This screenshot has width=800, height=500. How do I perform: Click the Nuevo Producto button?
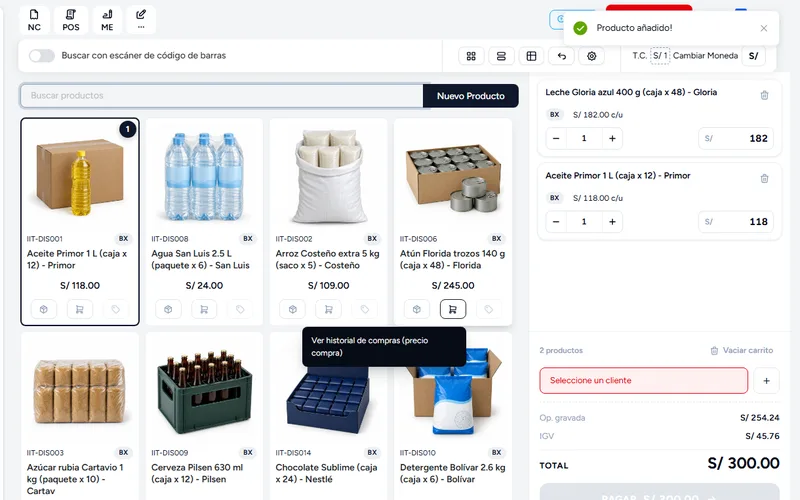(470, 96)
